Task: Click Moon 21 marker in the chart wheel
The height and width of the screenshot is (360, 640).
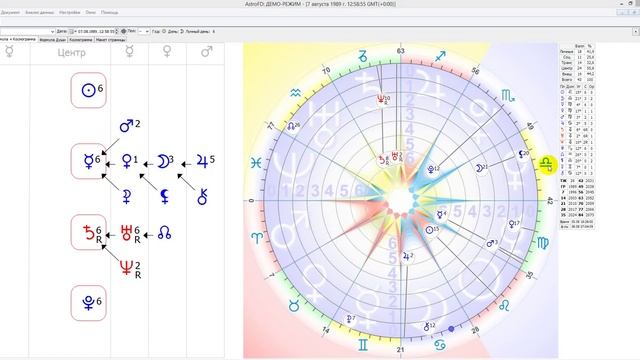Action: coord(482,168)
